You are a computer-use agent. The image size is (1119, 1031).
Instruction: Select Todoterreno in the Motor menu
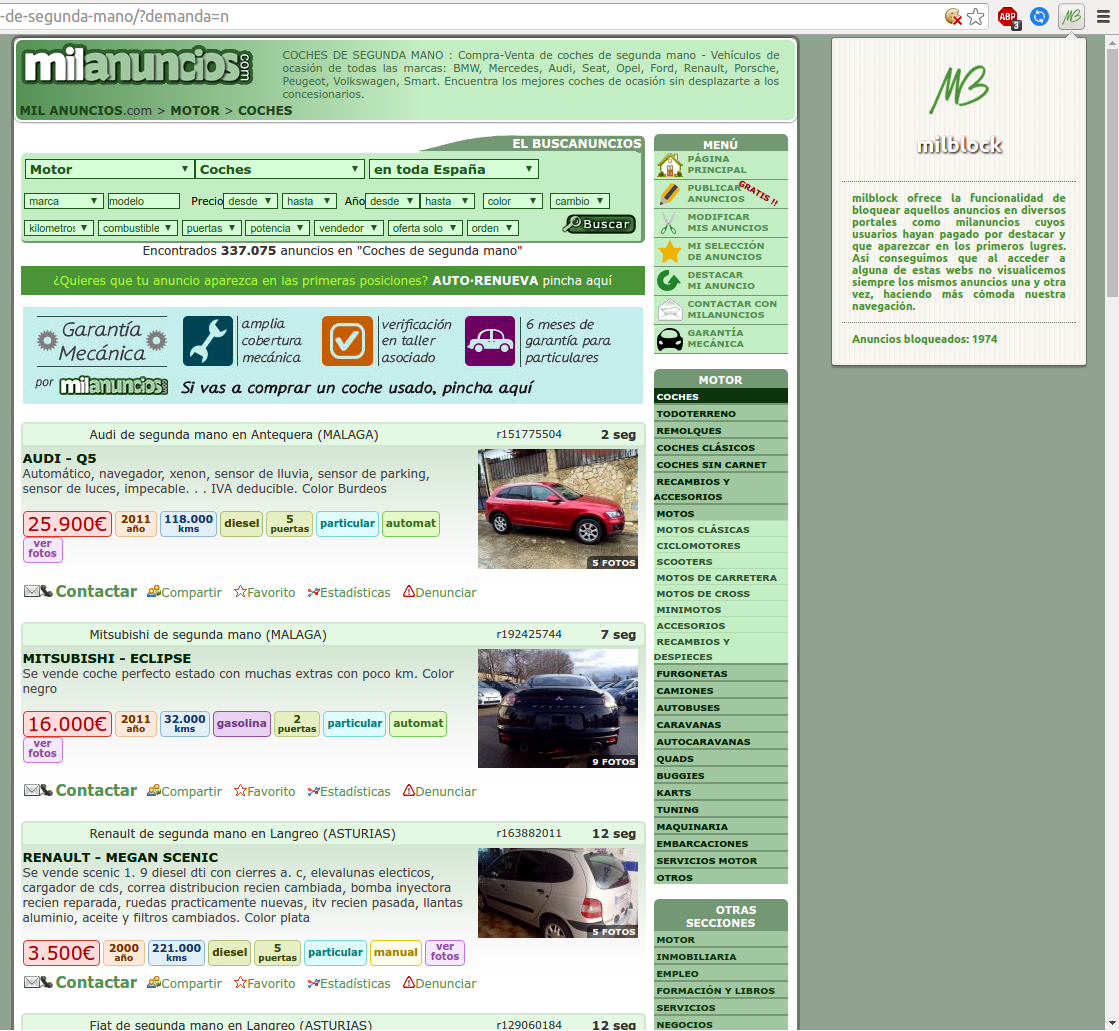tap(696, 414)
